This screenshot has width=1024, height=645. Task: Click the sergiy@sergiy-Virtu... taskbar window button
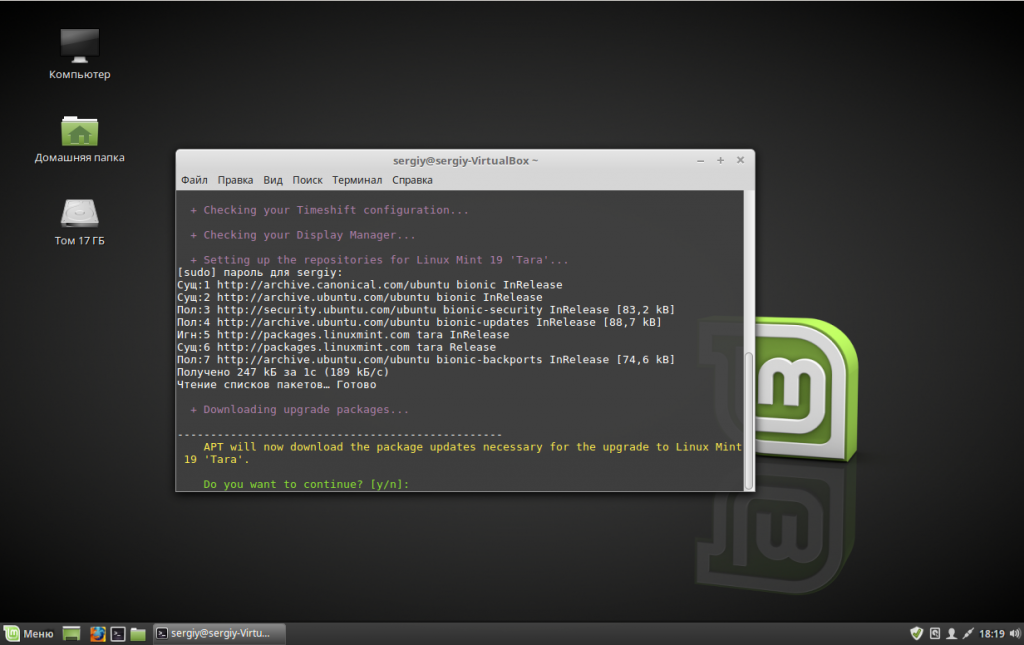pyautogui.click(x=219, y=633)
